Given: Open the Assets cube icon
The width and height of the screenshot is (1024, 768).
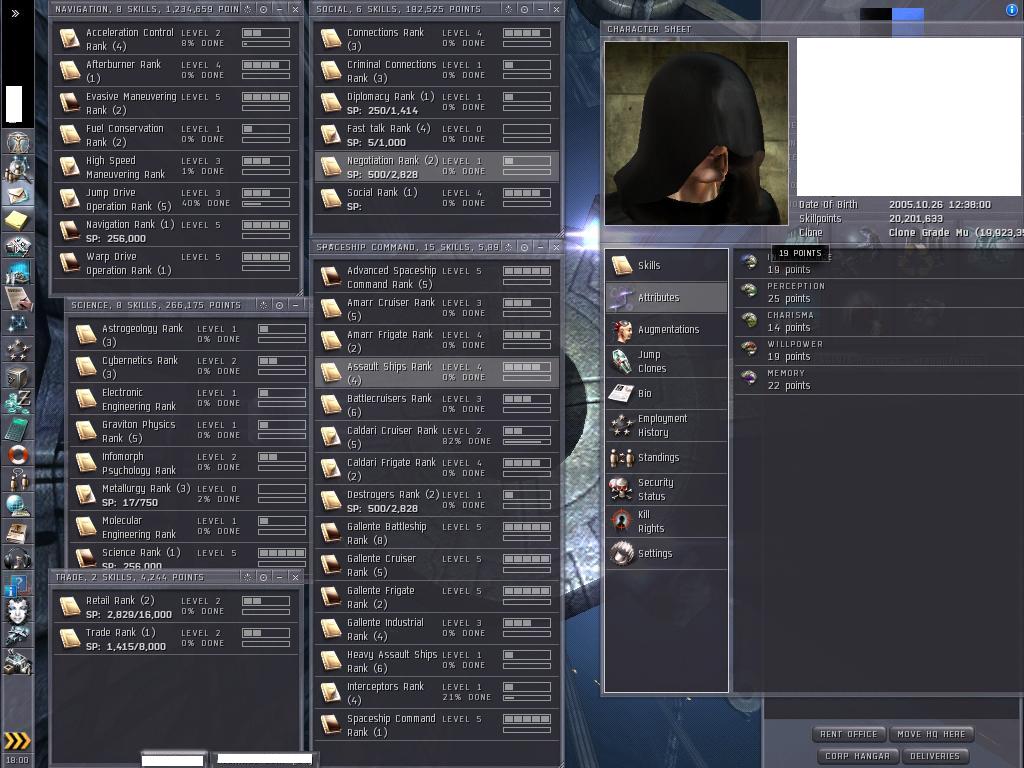Looking at the screenshot, I should click(x=18, y=376).
